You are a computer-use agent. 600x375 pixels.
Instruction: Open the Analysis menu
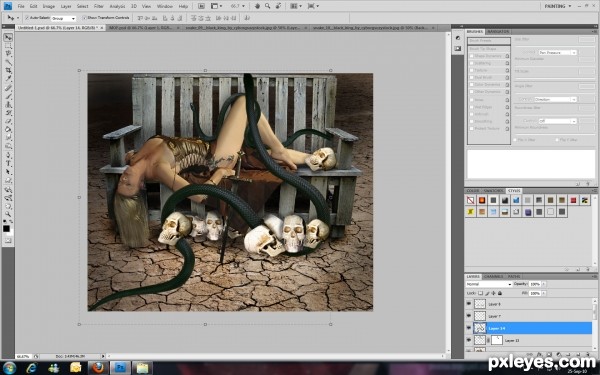(117, 7)
